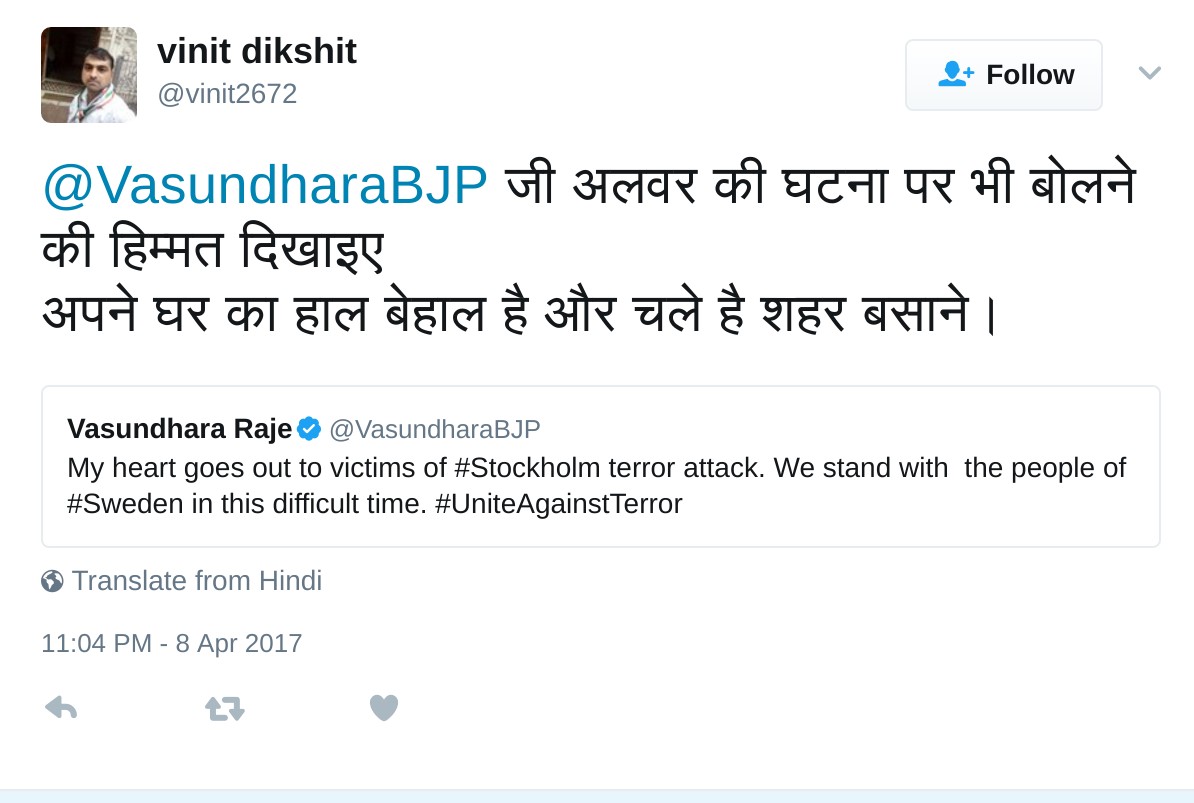Click the Hindi line beginning "अपने घर"
The width and height of the screenshot is (1194, 803).
[x=520, y=314]
